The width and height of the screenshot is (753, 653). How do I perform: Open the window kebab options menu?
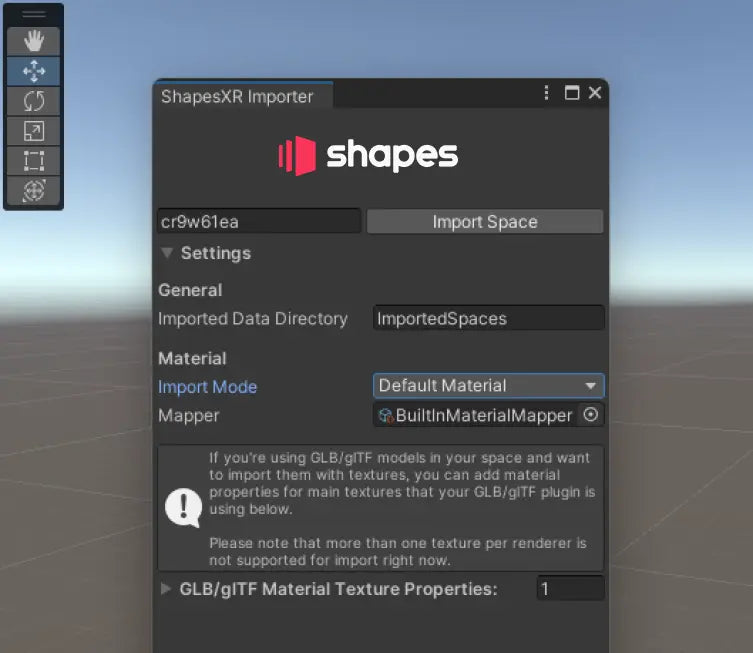pos(546,93)
